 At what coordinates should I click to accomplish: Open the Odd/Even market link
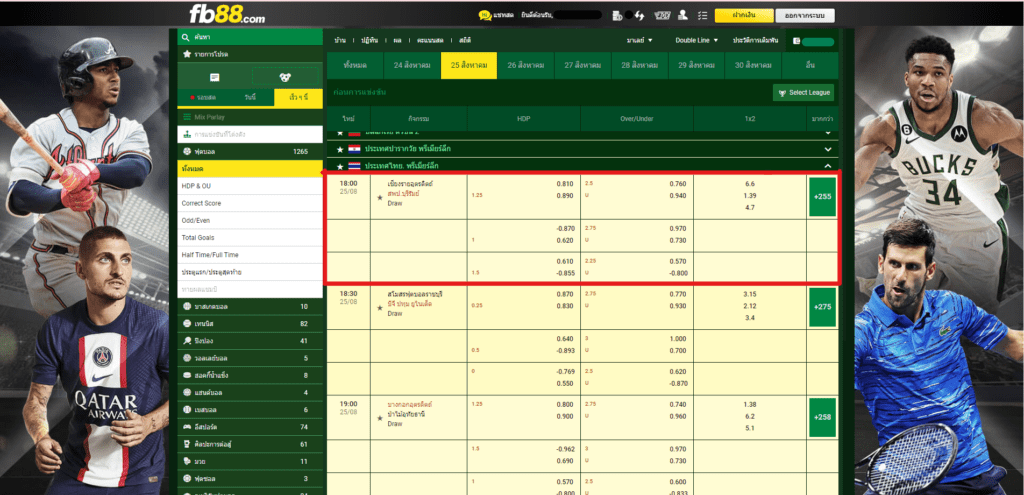[x=250, y=221]
